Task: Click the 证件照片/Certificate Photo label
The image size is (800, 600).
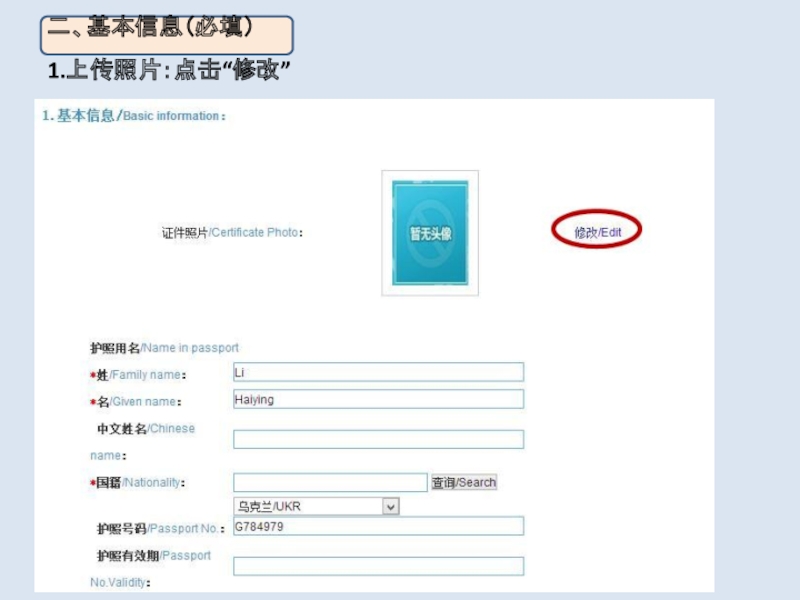Action: (x=232, y=233)
